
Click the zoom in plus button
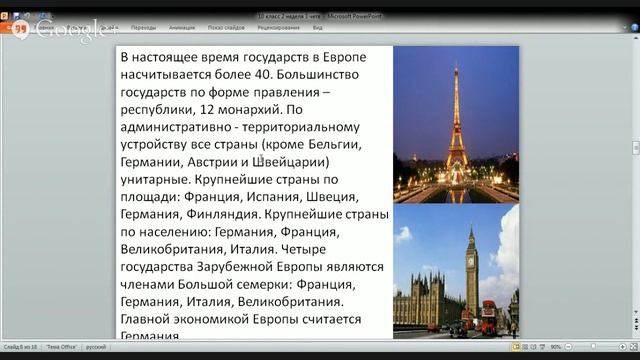(622, 347)
